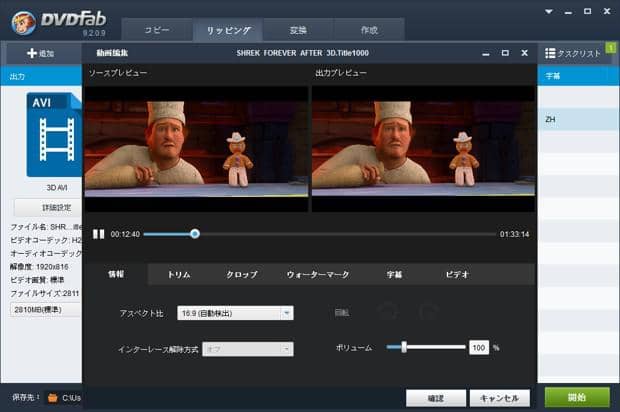The height and width of the screenshot is (412, 620).
Task: Click the current time 00:12:40
Action: click(125, 234)
